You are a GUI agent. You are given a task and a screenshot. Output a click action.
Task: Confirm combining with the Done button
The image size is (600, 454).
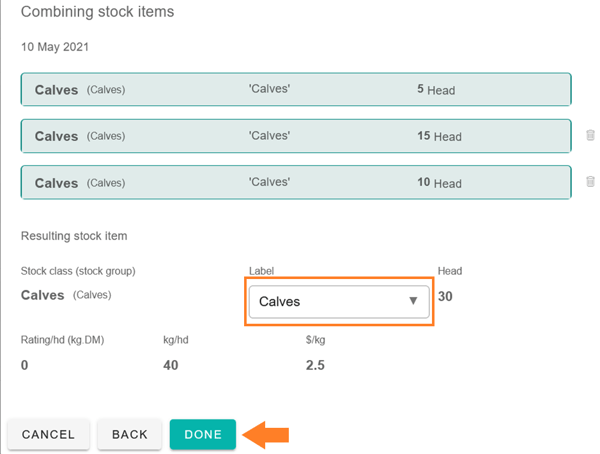tap(203, 434)
